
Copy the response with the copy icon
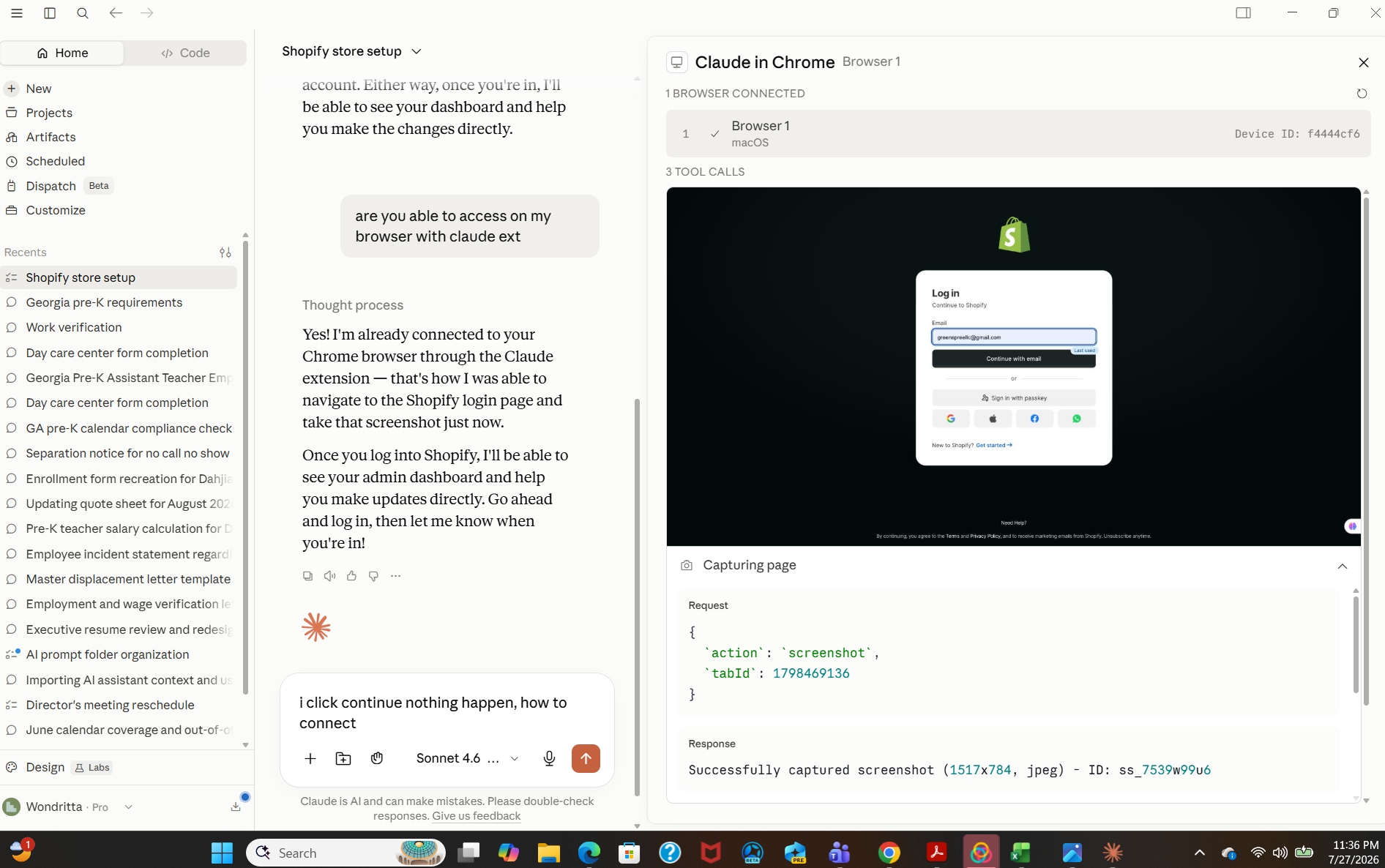coord(307,576)
